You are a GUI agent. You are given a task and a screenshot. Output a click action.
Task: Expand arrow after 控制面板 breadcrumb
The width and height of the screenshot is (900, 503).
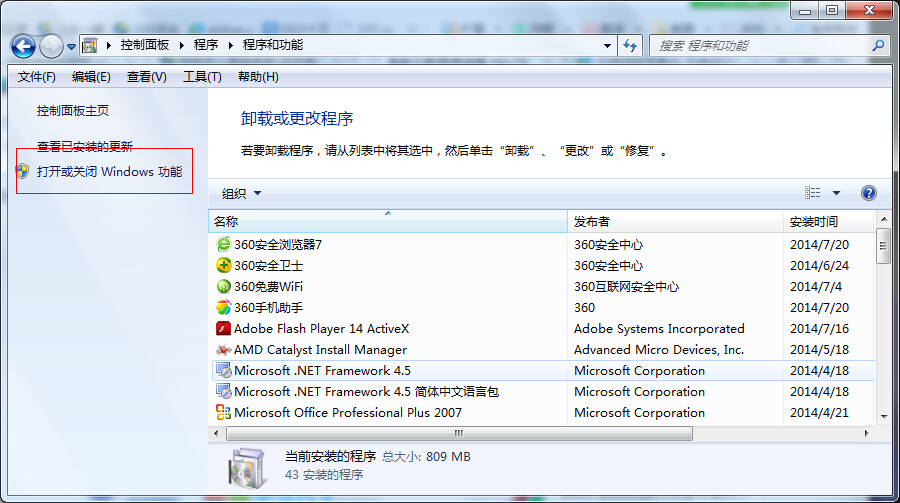click(x=181, y=45)
